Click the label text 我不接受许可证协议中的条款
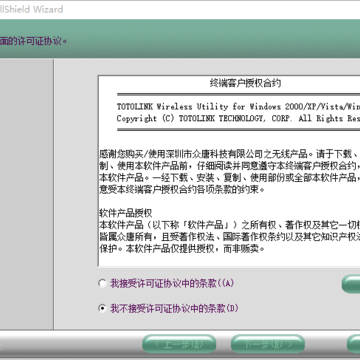Image resolution: width=360 pixels, height=360 pixels. (x=174, y=309)
